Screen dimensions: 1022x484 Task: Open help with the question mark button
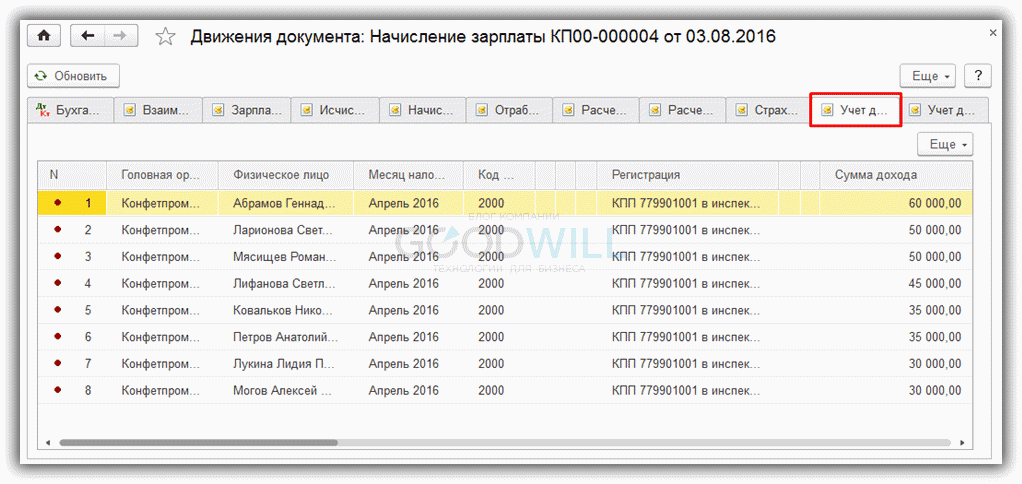(x=977, y=76)
